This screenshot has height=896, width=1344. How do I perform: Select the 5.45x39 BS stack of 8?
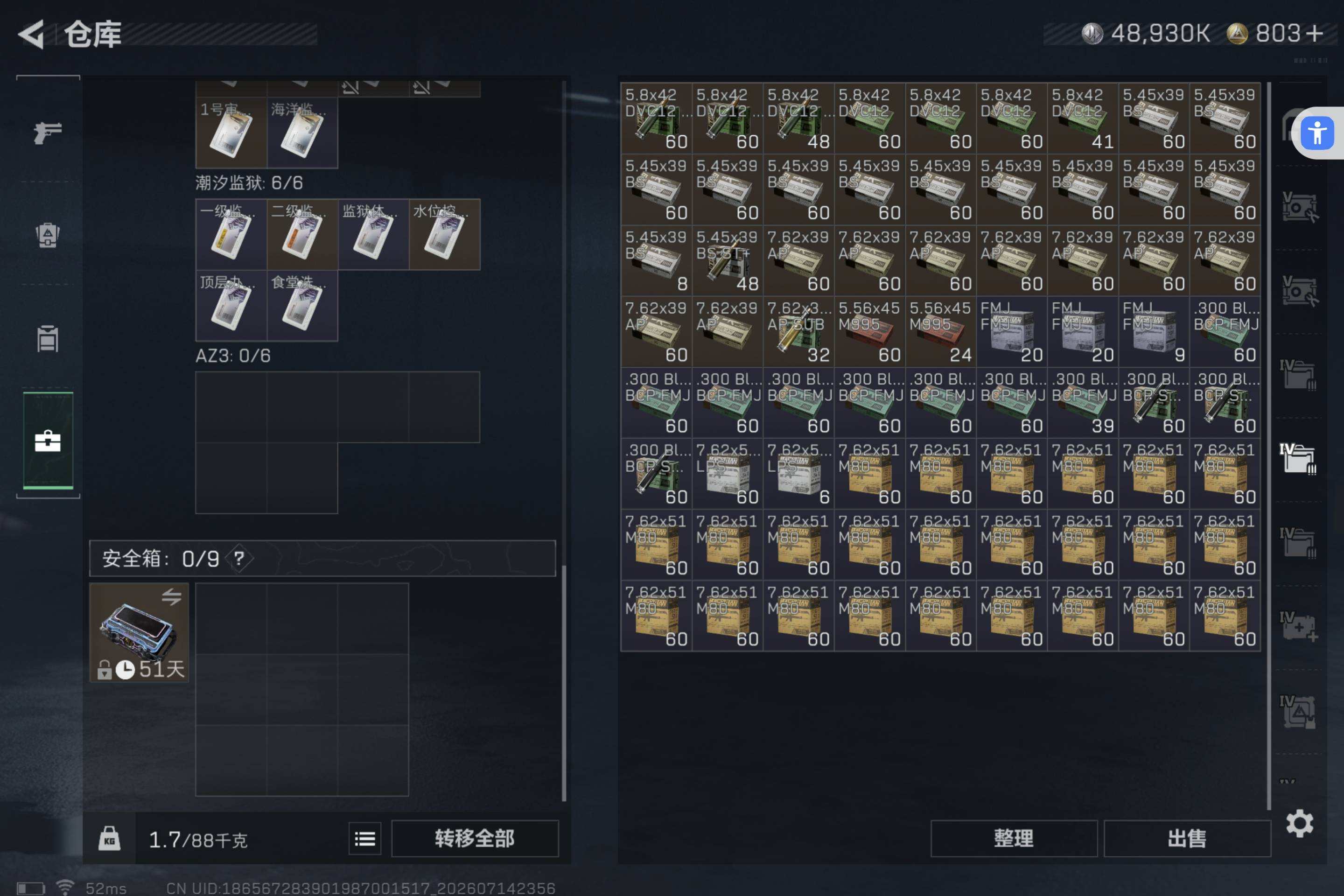(x=657, y=260)
